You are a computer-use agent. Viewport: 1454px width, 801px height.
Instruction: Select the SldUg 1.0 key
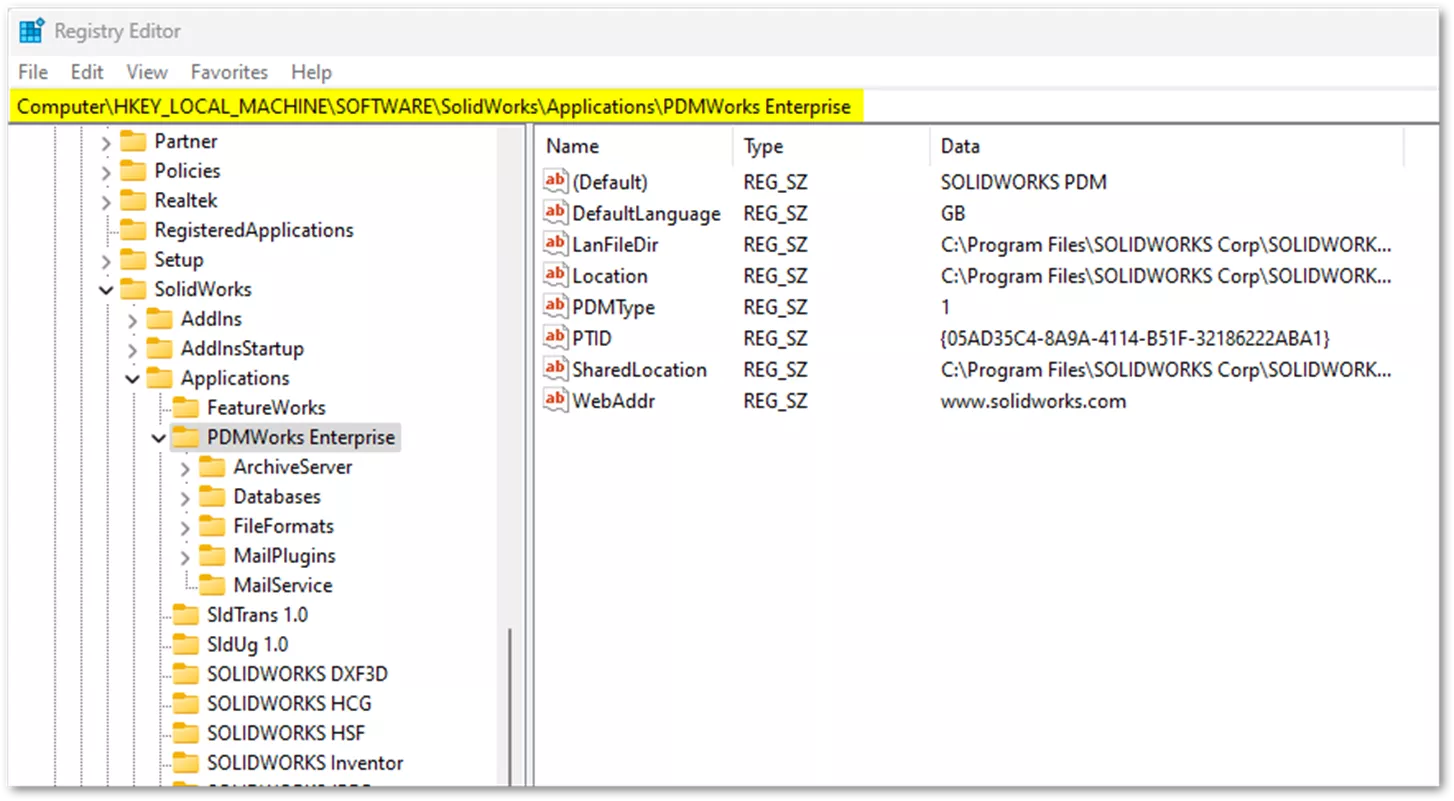248,645
